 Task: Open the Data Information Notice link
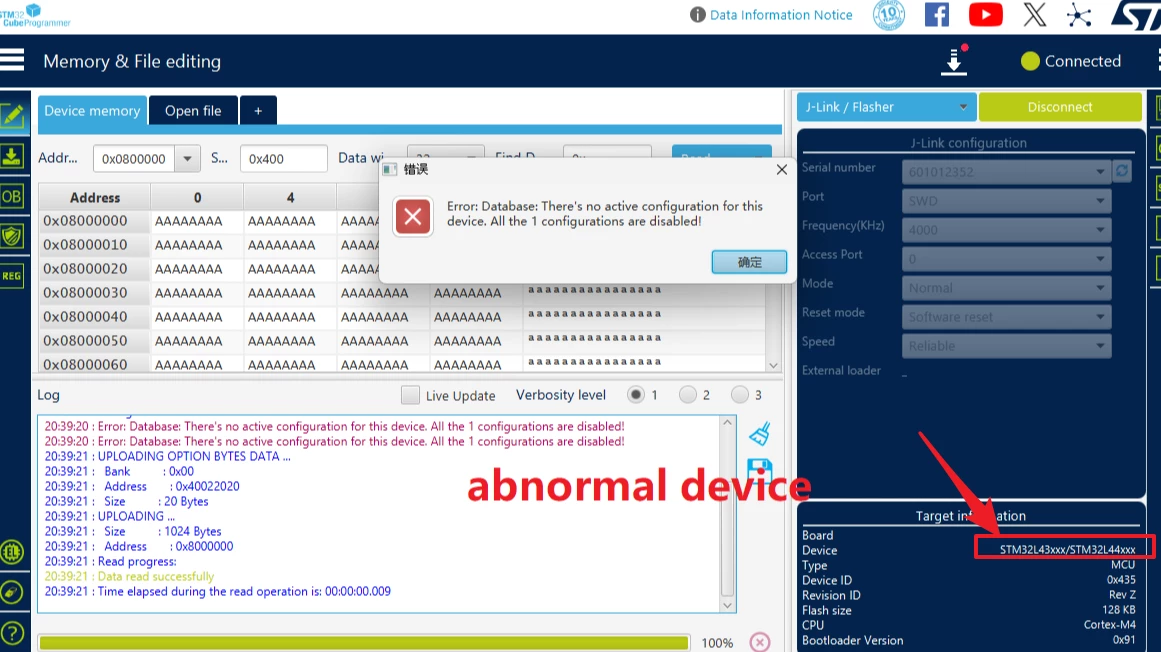pos(781,15)
